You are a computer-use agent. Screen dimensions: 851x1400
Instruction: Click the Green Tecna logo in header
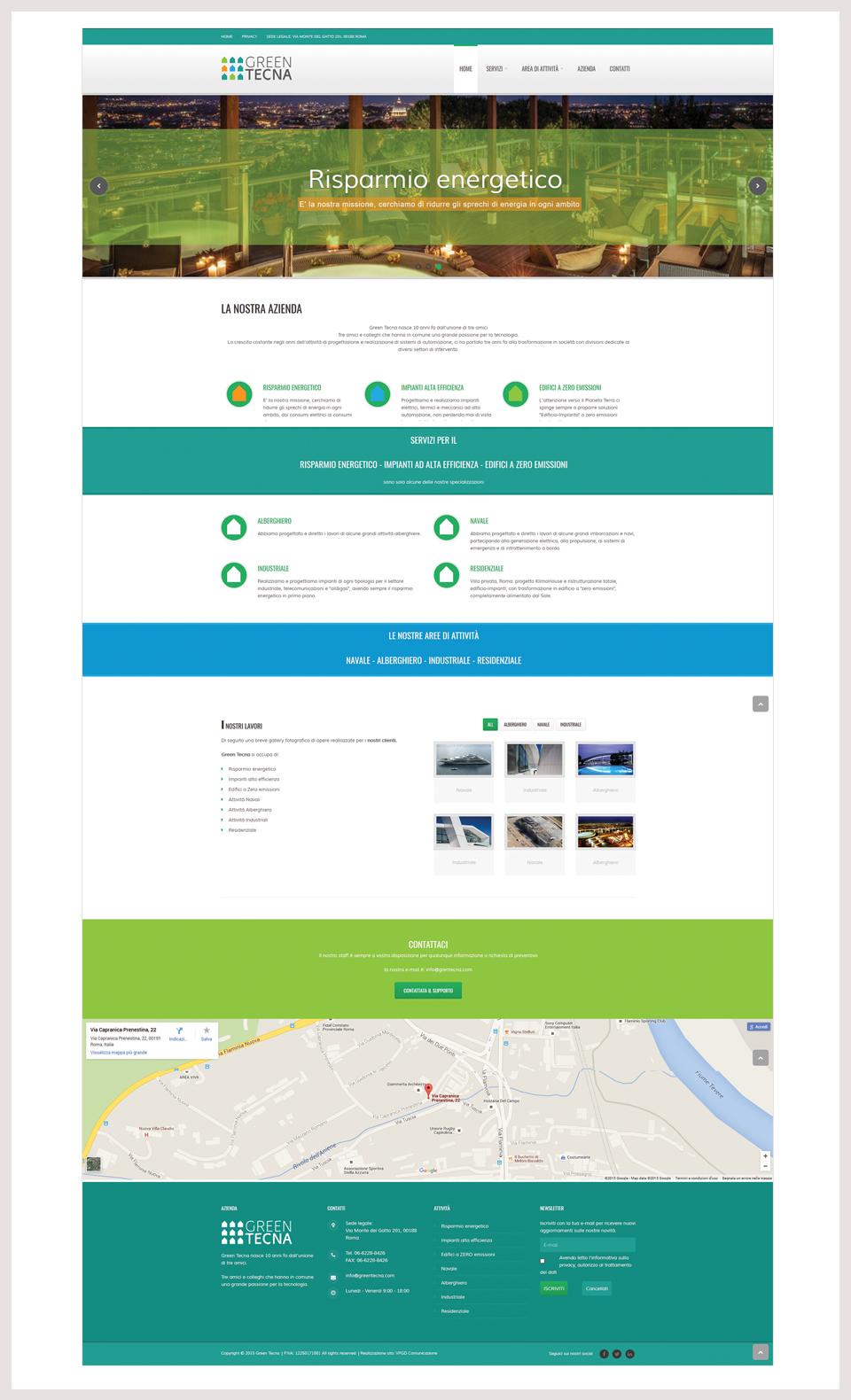tap(256, 69)
